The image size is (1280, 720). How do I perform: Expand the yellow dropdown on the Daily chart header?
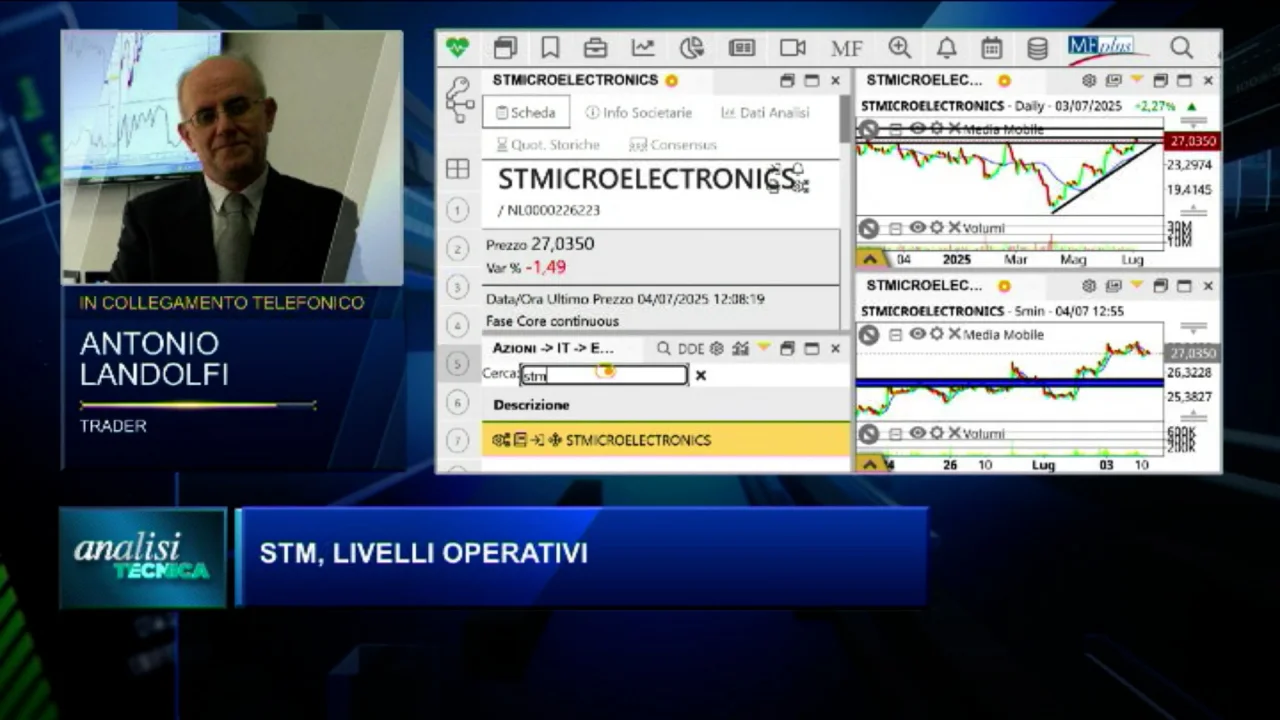[x=1138, y=81]
